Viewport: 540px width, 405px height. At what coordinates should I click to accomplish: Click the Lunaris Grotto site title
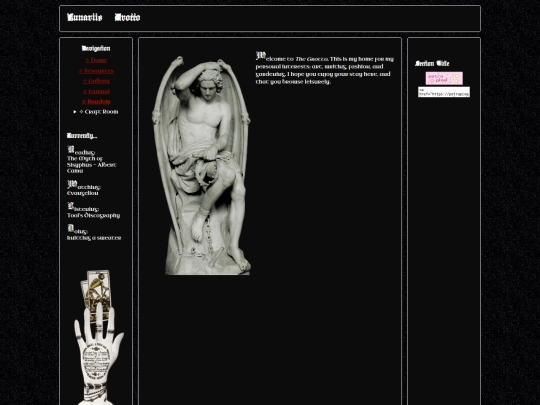coord(104,17)
